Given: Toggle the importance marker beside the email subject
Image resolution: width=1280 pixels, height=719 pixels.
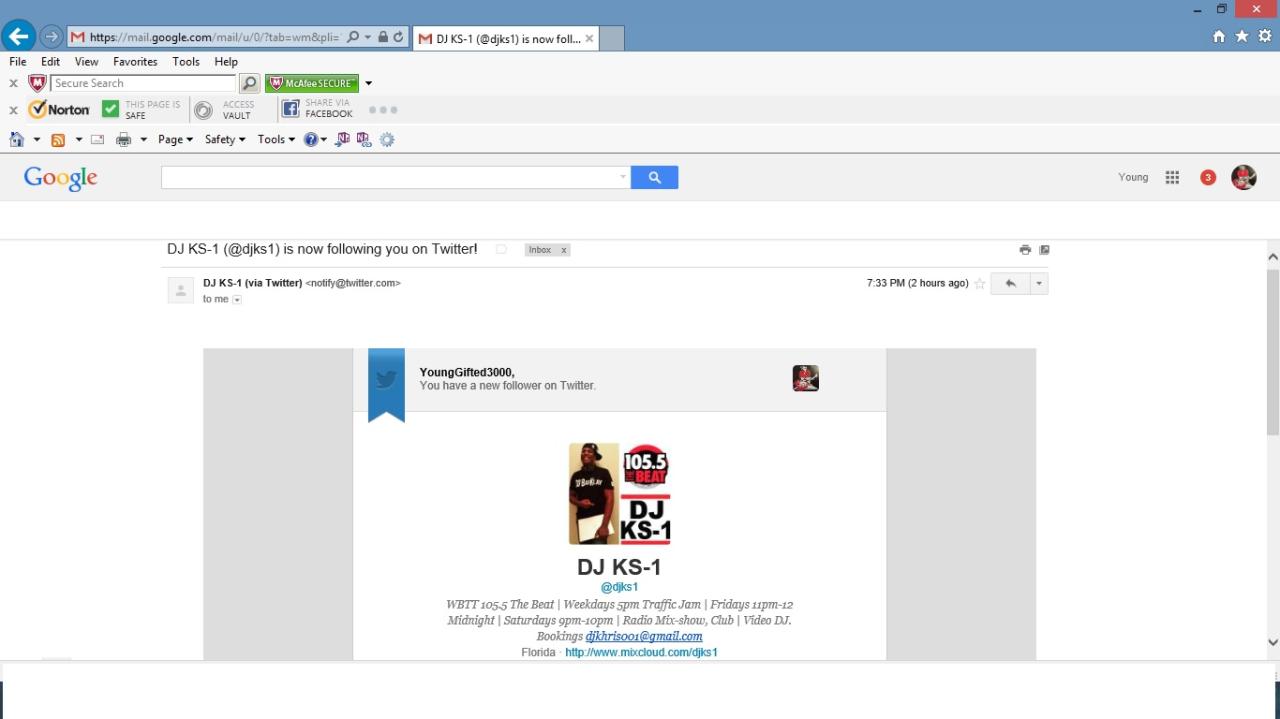Looking at the screenshot, I should click(502, 250).
